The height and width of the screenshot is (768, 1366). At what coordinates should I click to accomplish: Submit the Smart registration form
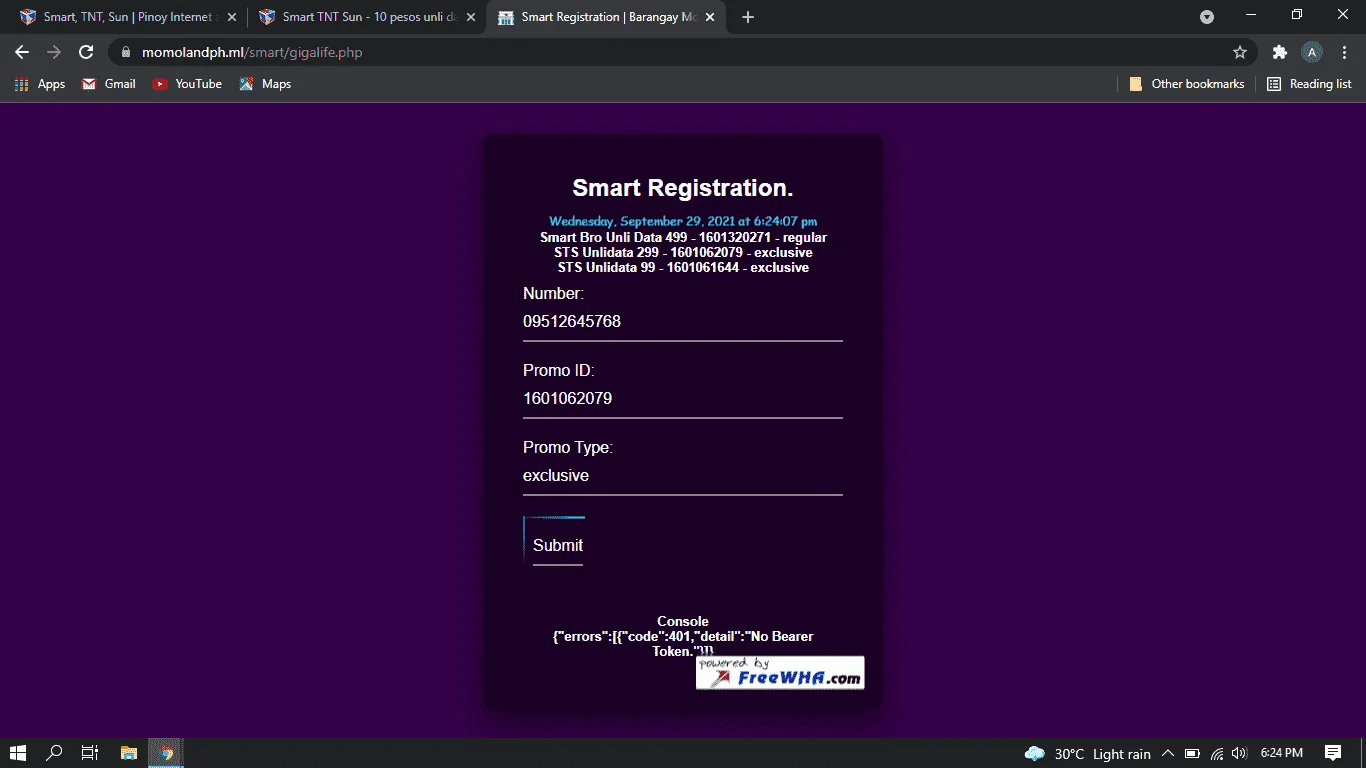[557, 545]
